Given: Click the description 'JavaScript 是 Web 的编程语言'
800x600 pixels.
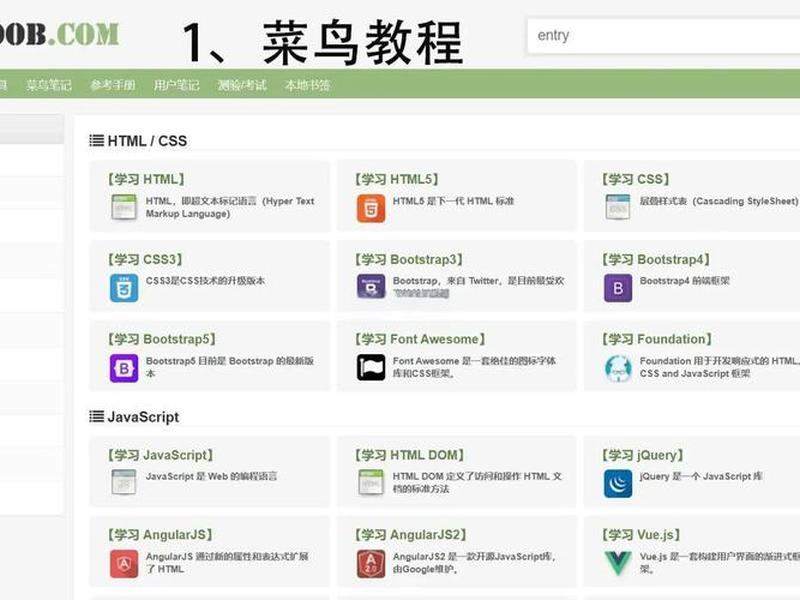Looking at the screenshot, I should coord(211,476).
